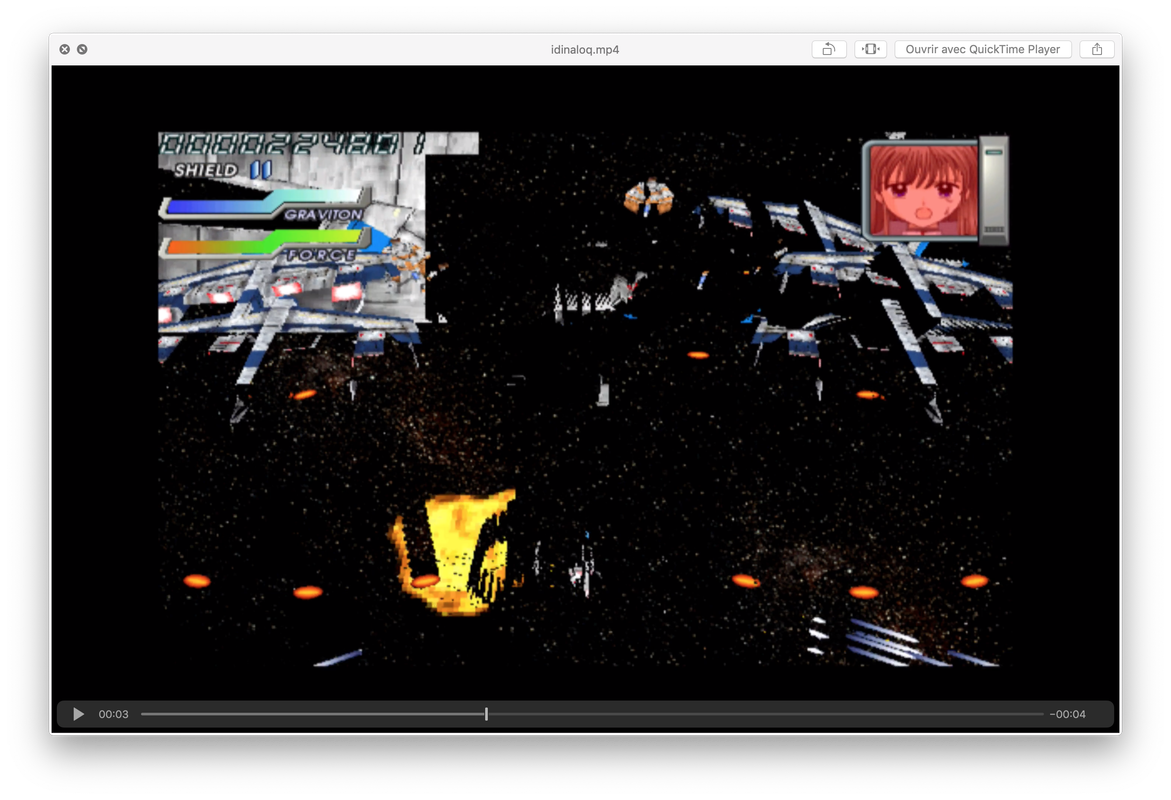1171x800 pixels.
Task: Toggle the remaining time -00:04 display
Action: 1068,714
